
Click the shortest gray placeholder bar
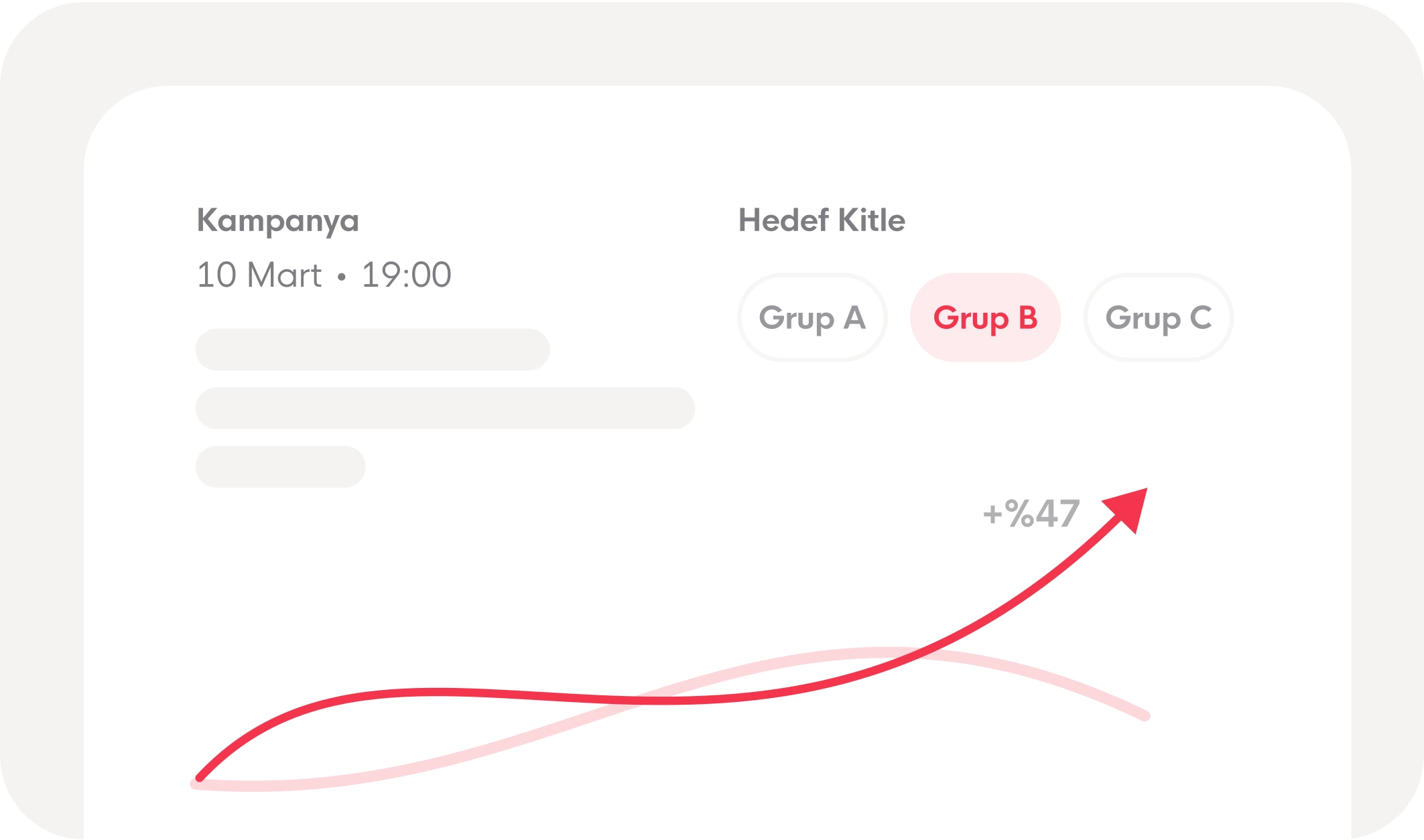pyautogui.click(x=280, y=466)
